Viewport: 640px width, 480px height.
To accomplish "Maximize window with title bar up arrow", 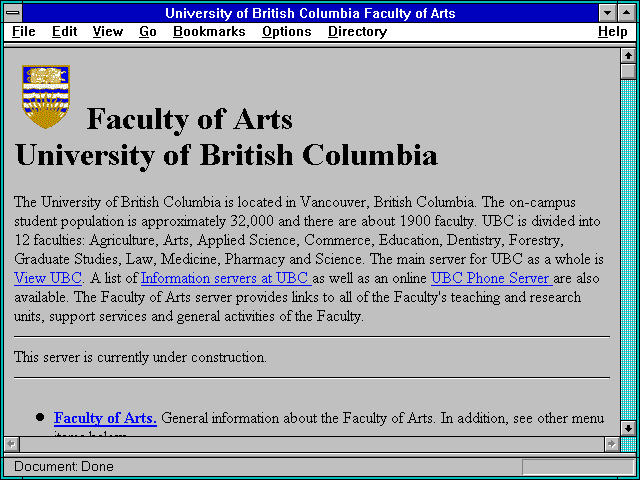I will click(x=627, y=13).
